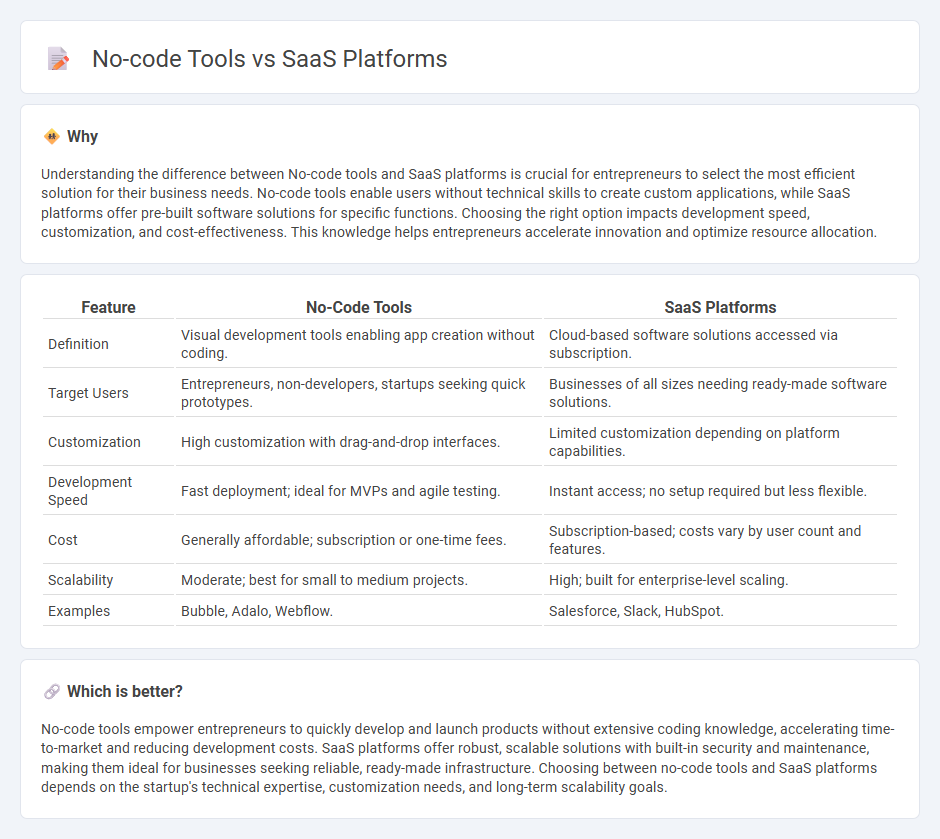Click the Why section heading
Viewport: 940px width, 839px height.
(82, 137)
